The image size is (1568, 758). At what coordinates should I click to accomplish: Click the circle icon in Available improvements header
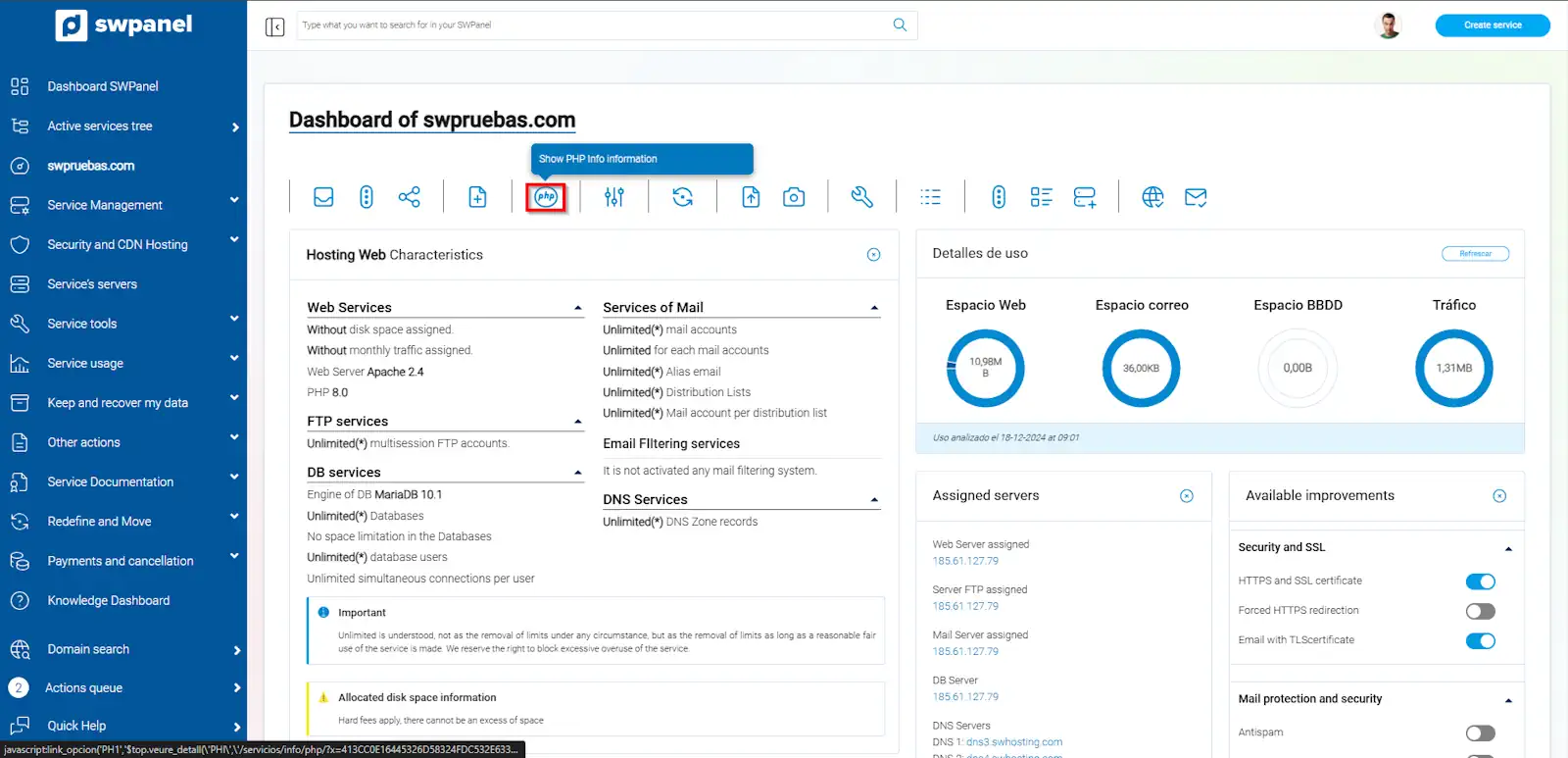coord(1499,496)
